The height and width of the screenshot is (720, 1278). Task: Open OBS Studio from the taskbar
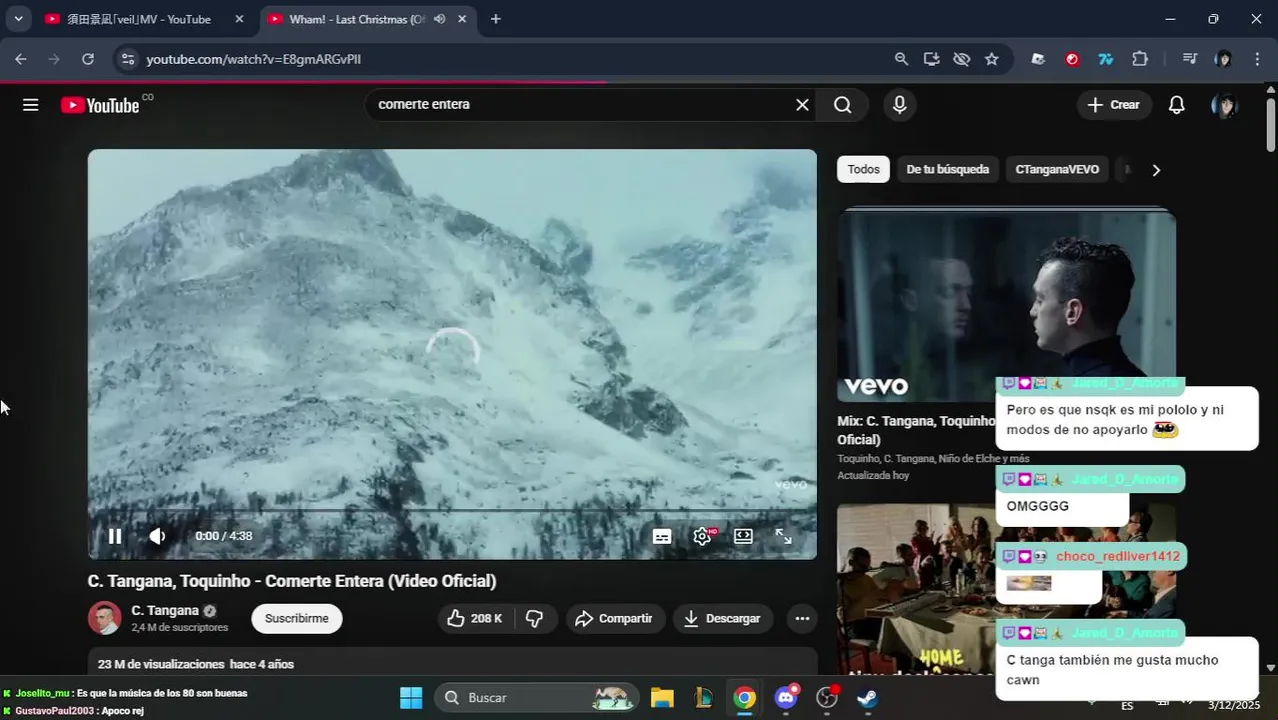point(827,698)
